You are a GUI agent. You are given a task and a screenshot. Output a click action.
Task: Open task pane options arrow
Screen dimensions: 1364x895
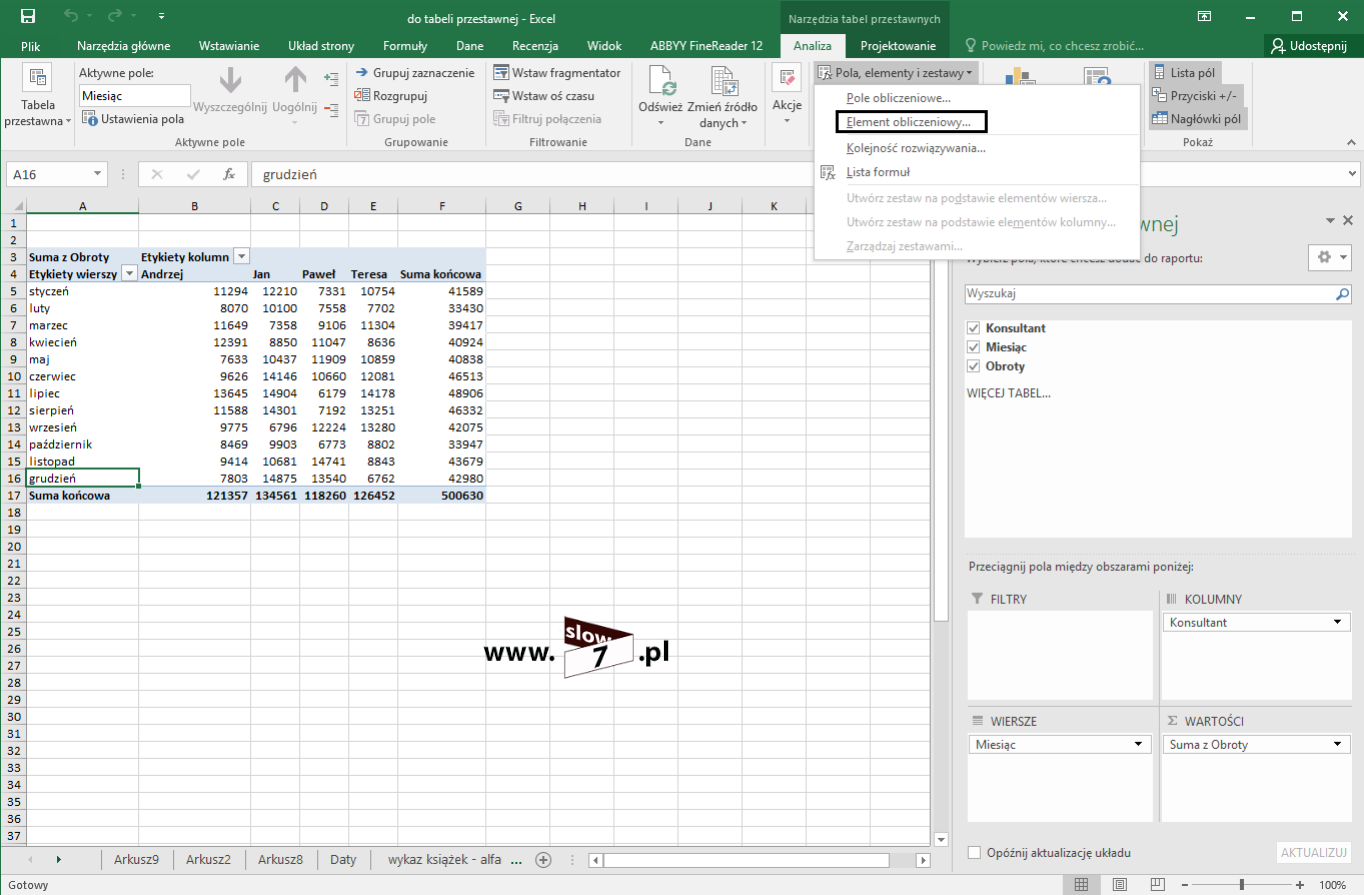pyautogui.click(x=1330, y=221)
